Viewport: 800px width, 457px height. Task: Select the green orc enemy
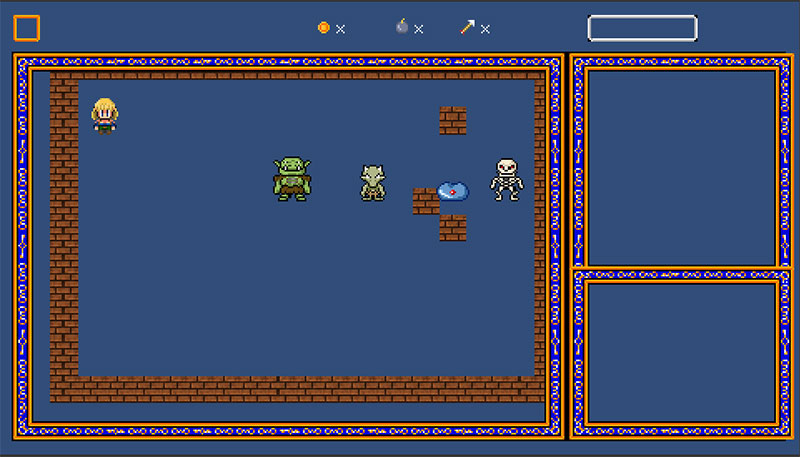(x=292, y=179)
